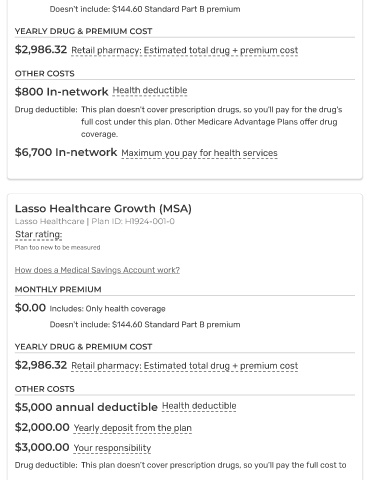Open the Medical Savings Account explanation link
This screenshot has width=370, height=480.
(x=97, y=270)
